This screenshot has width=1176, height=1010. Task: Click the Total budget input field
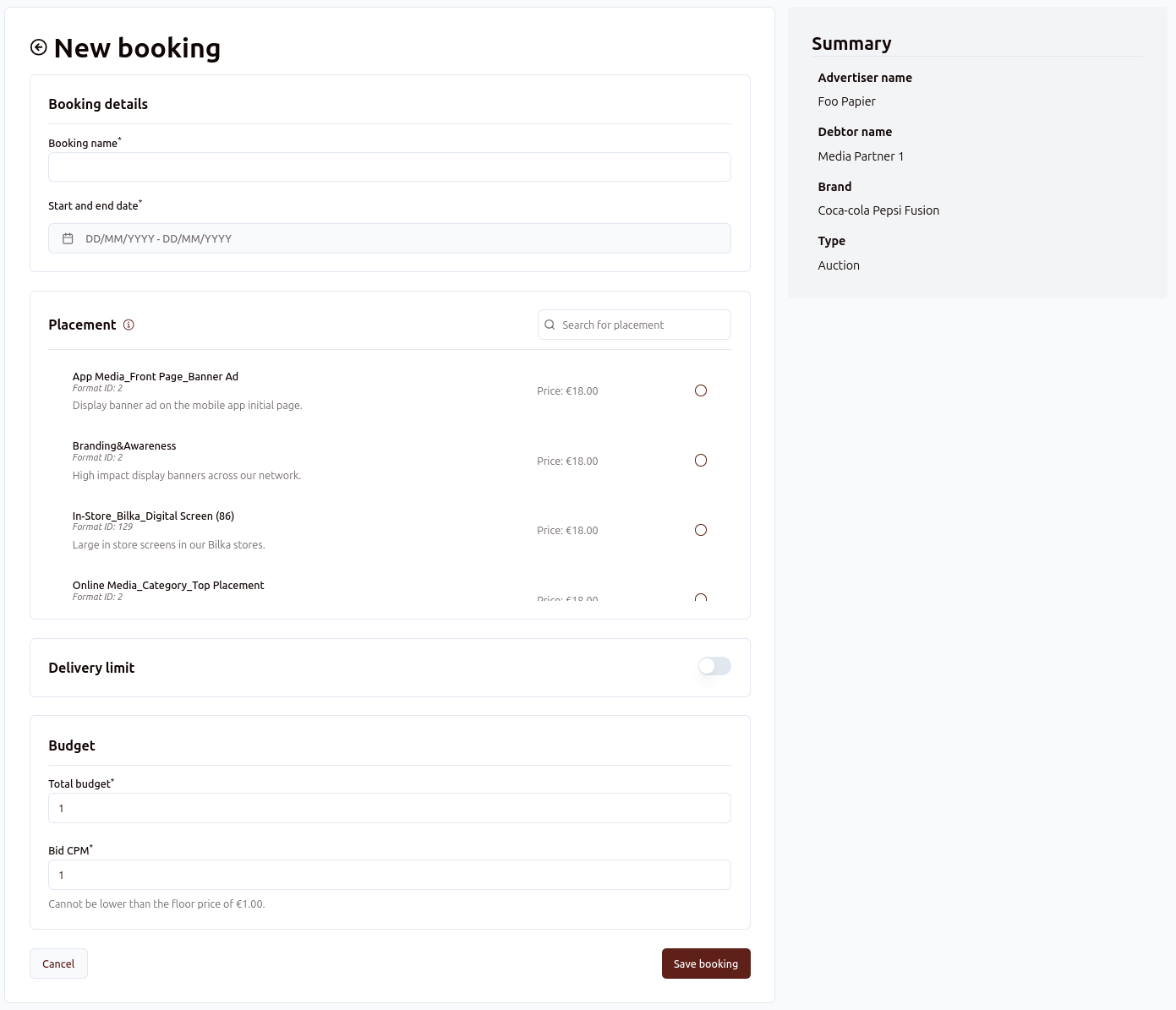point(389,808)
